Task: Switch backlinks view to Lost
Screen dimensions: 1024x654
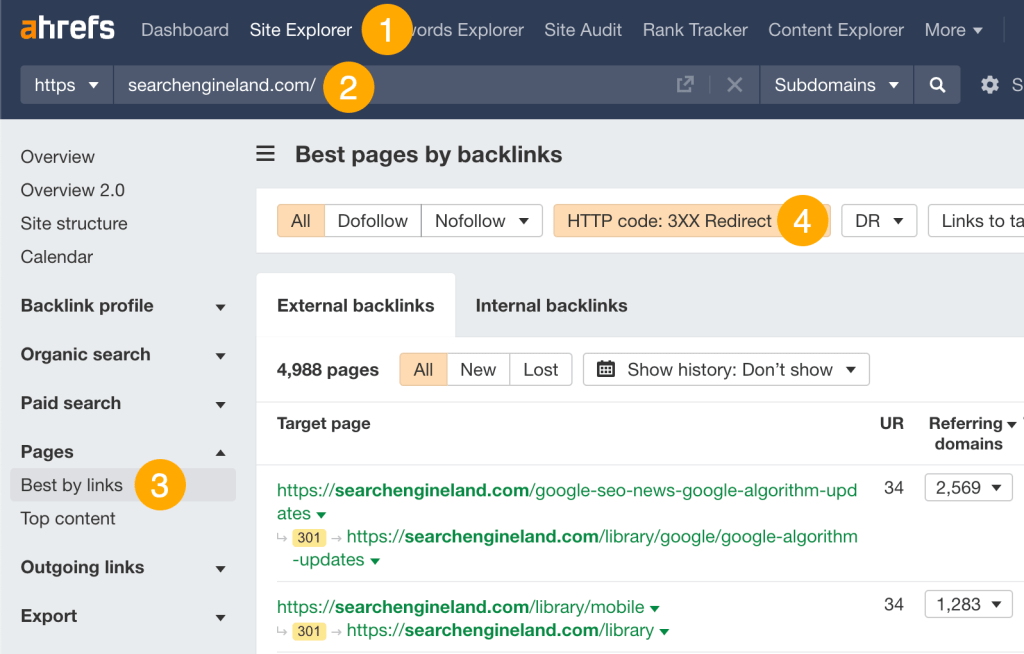Action: 540,369
